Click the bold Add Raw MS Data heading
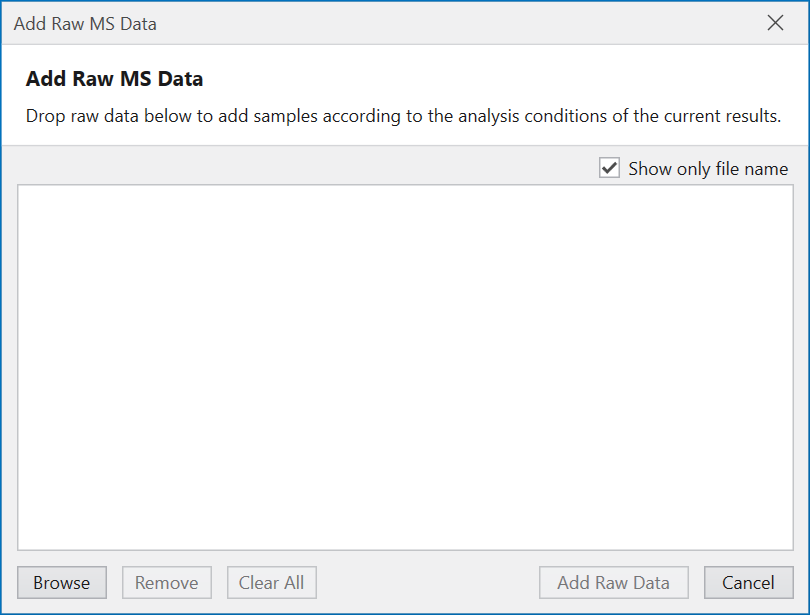This screenshot has height=615, width=810. [114, 79]
